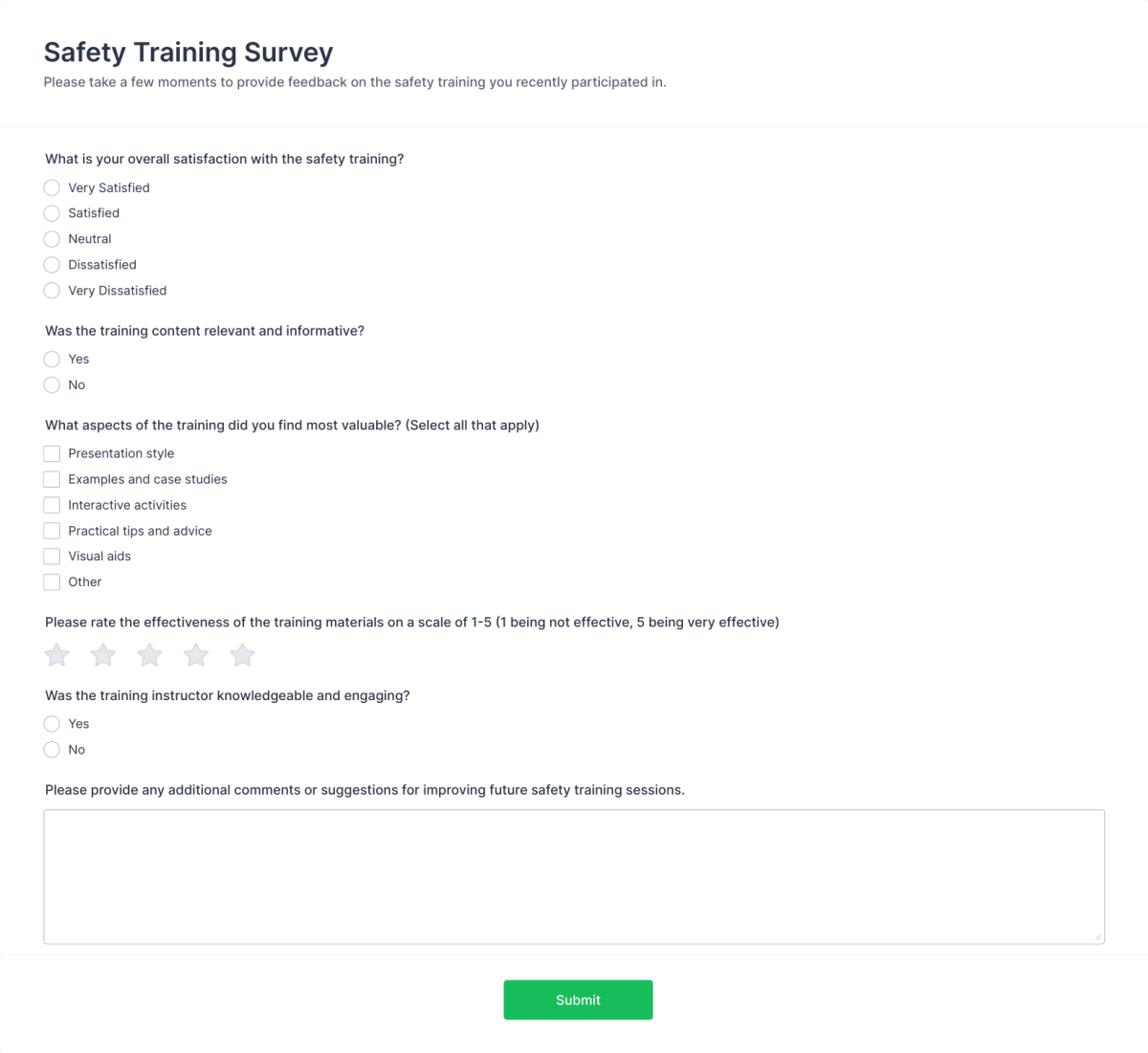Enable the Examples and case studies checkbox

[52, 478]
